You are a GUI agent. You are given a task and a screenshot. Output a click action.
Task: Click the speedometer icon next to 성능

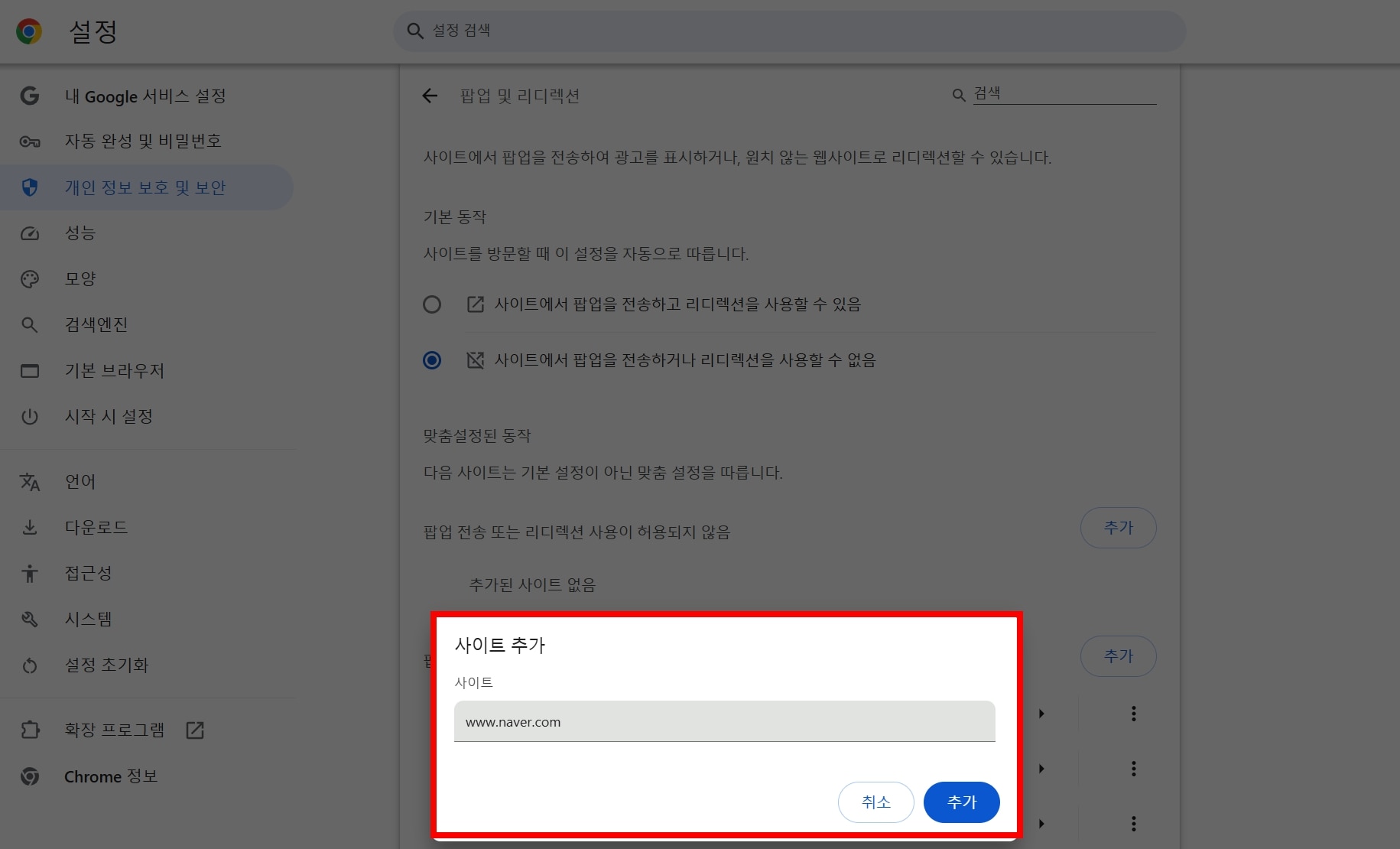coord(30,233)
